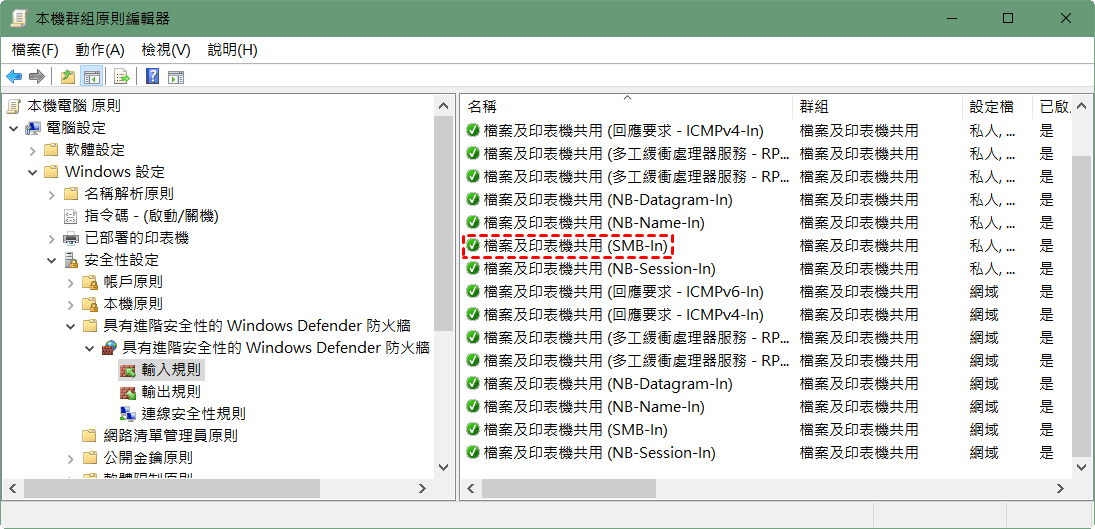The height and width of the screenshot is (529, 1095).
Task: Click the 輸出規則 outbound rules icon
Action: pos(127,392)
